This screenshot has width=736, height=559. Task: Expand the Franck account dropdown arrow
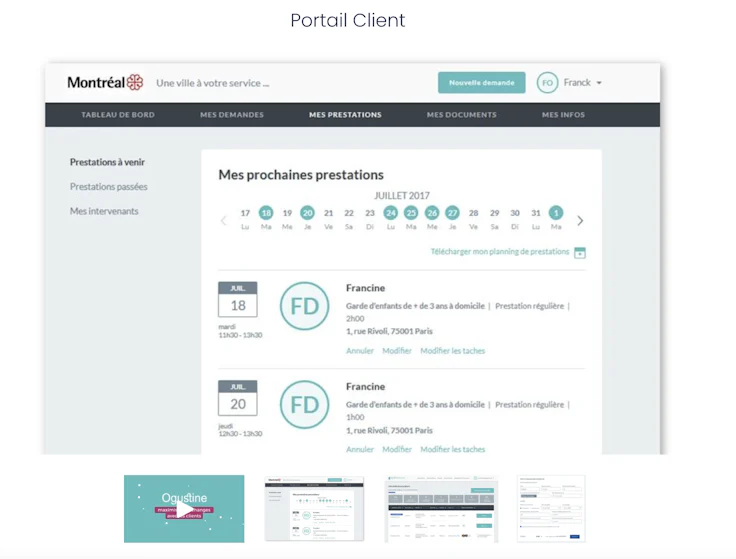[599, 83]
